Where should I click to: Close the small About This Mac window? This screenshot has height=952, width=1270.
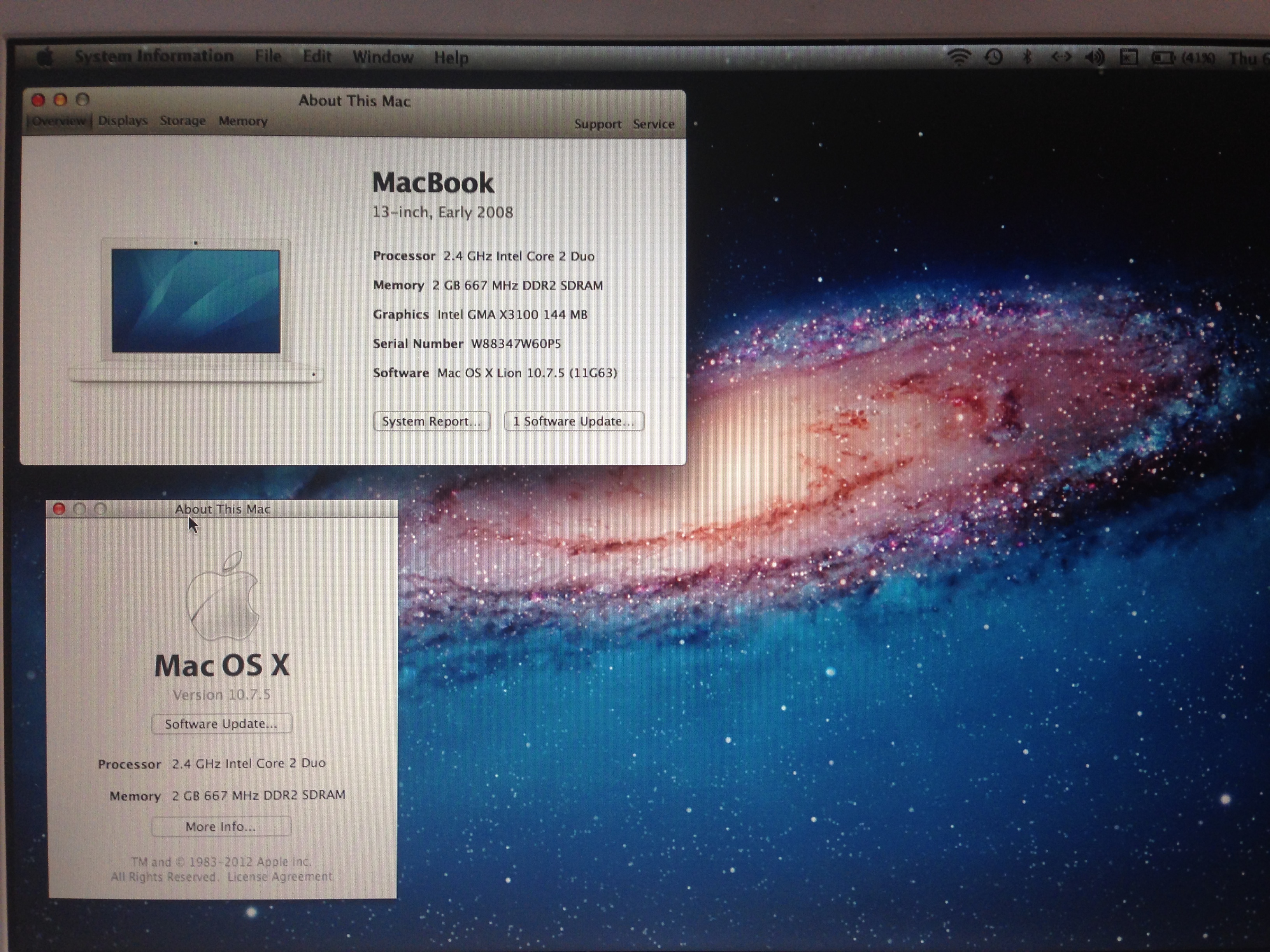(59, 509)
